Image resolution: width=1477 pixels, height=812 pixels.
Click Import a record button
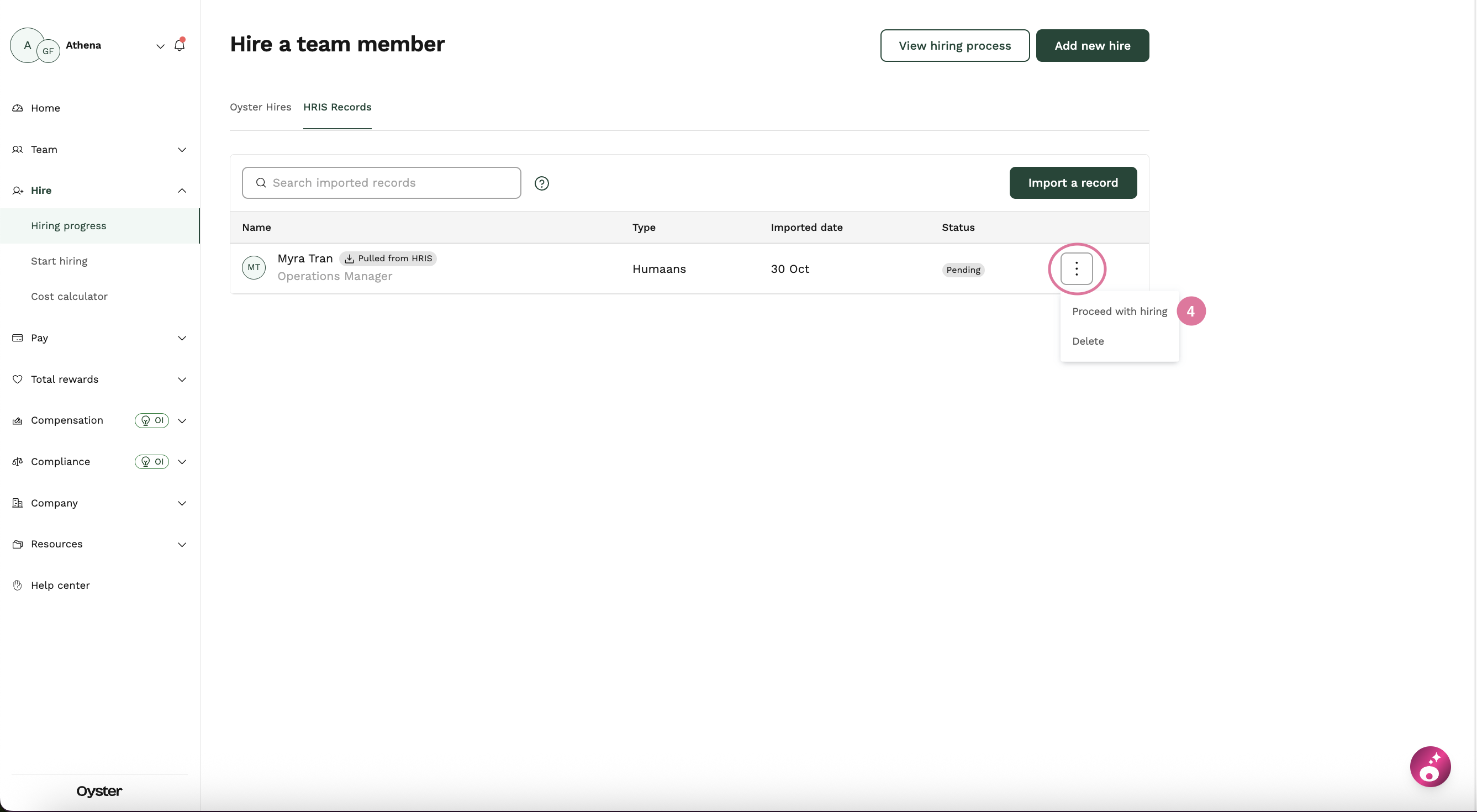1073,183
